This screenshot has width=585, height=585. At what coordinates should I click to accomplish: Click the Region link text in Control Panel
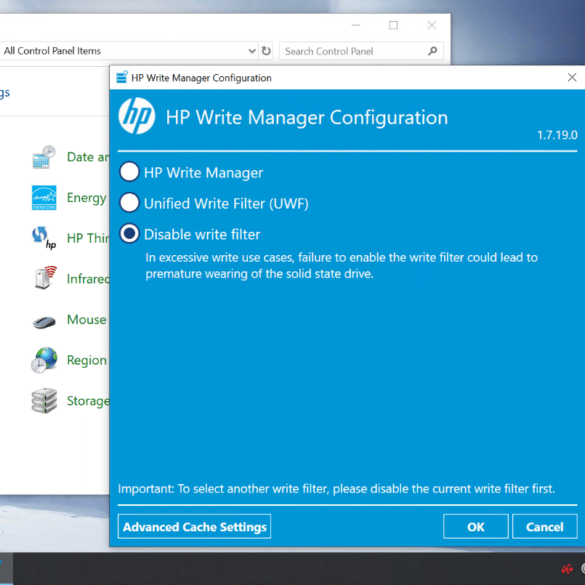pos(87,361)
